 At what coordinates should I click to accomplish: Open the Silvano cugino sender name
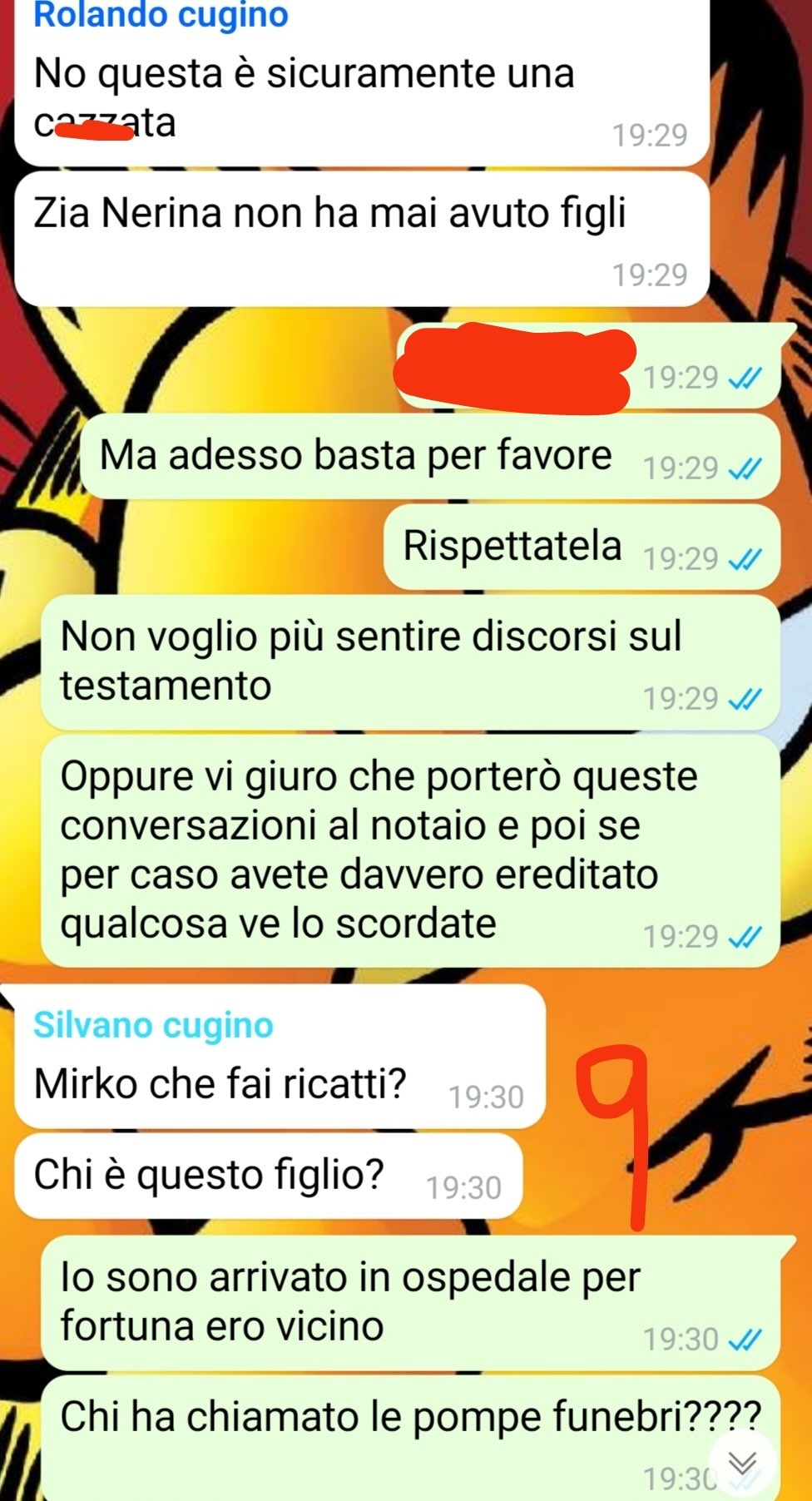[x=153, y=1025]
